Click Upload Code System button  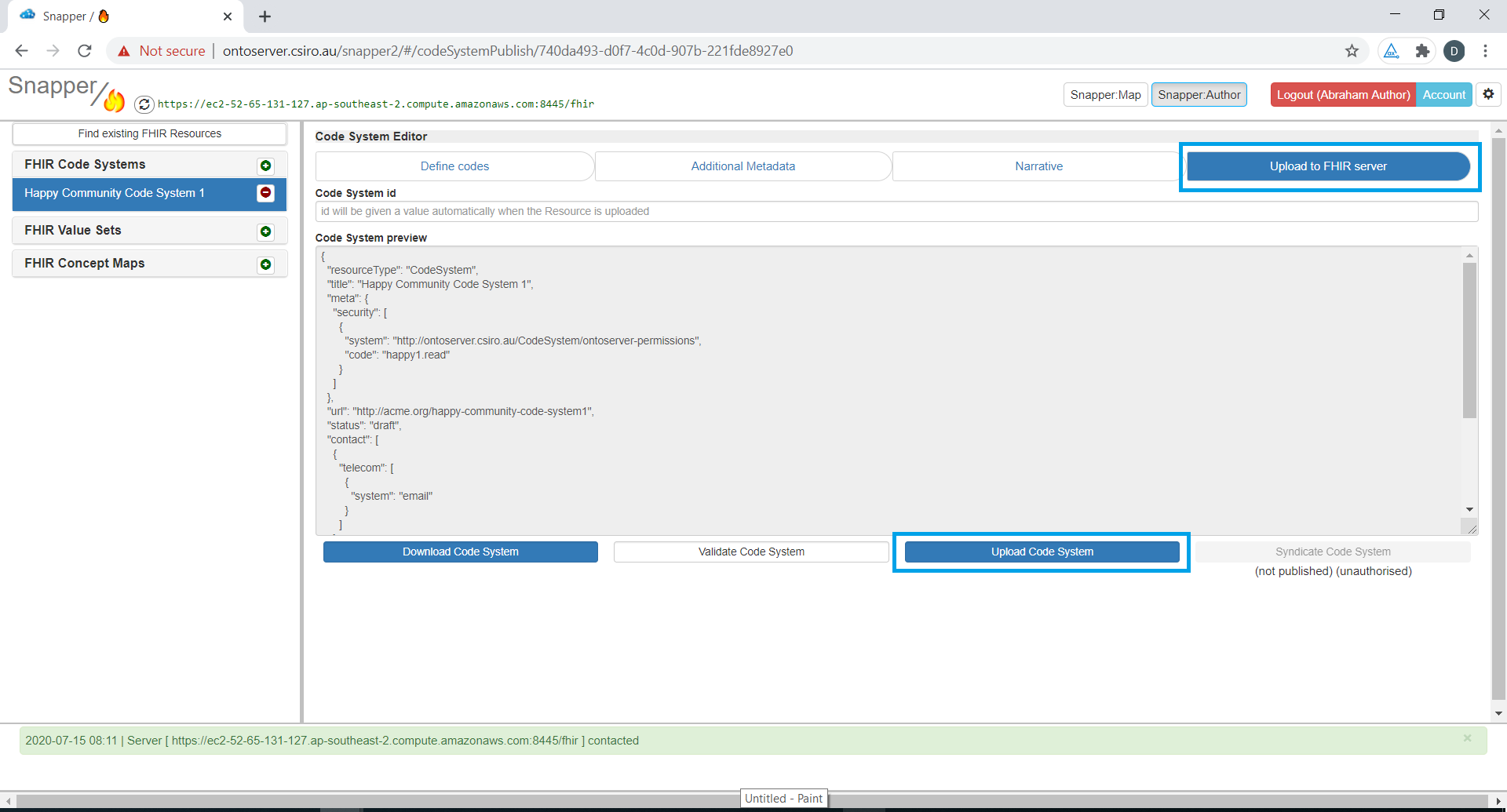coord(1042,552)
